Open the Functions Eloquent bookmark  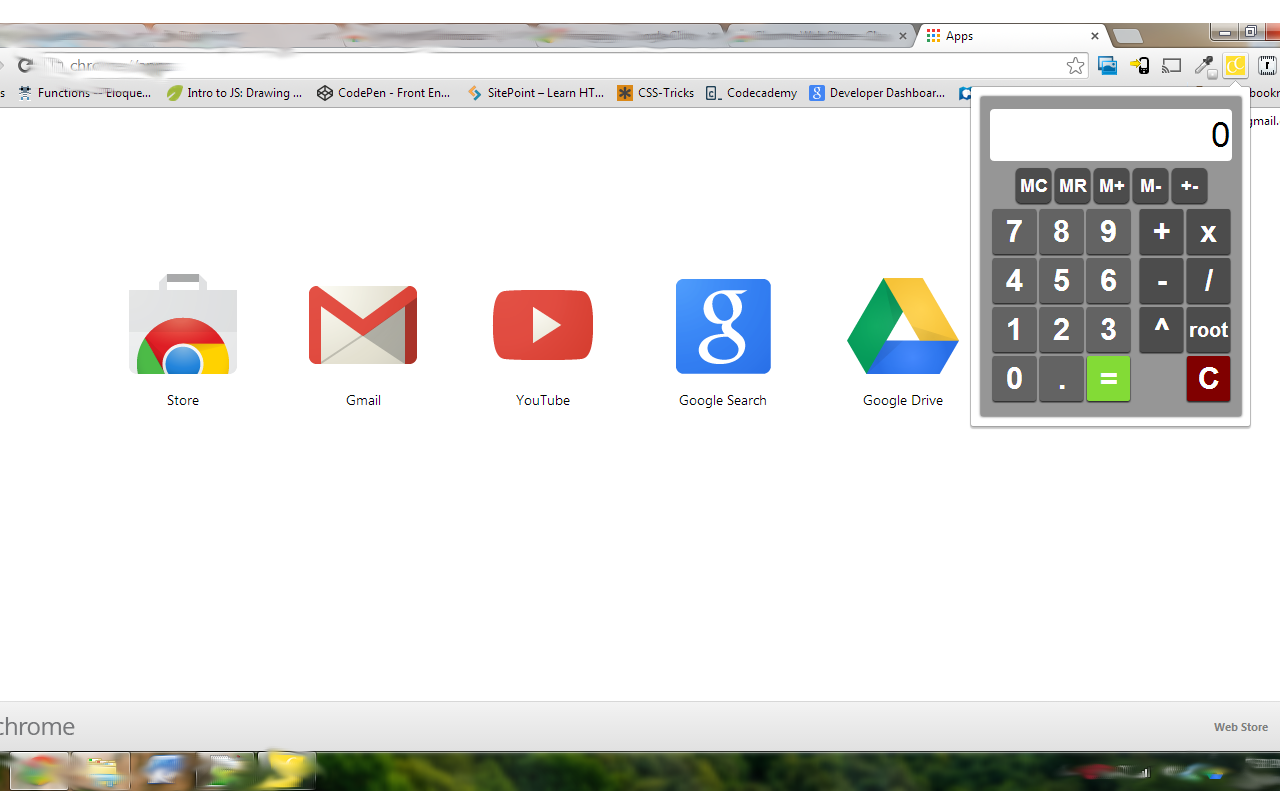tap(85, 93)
